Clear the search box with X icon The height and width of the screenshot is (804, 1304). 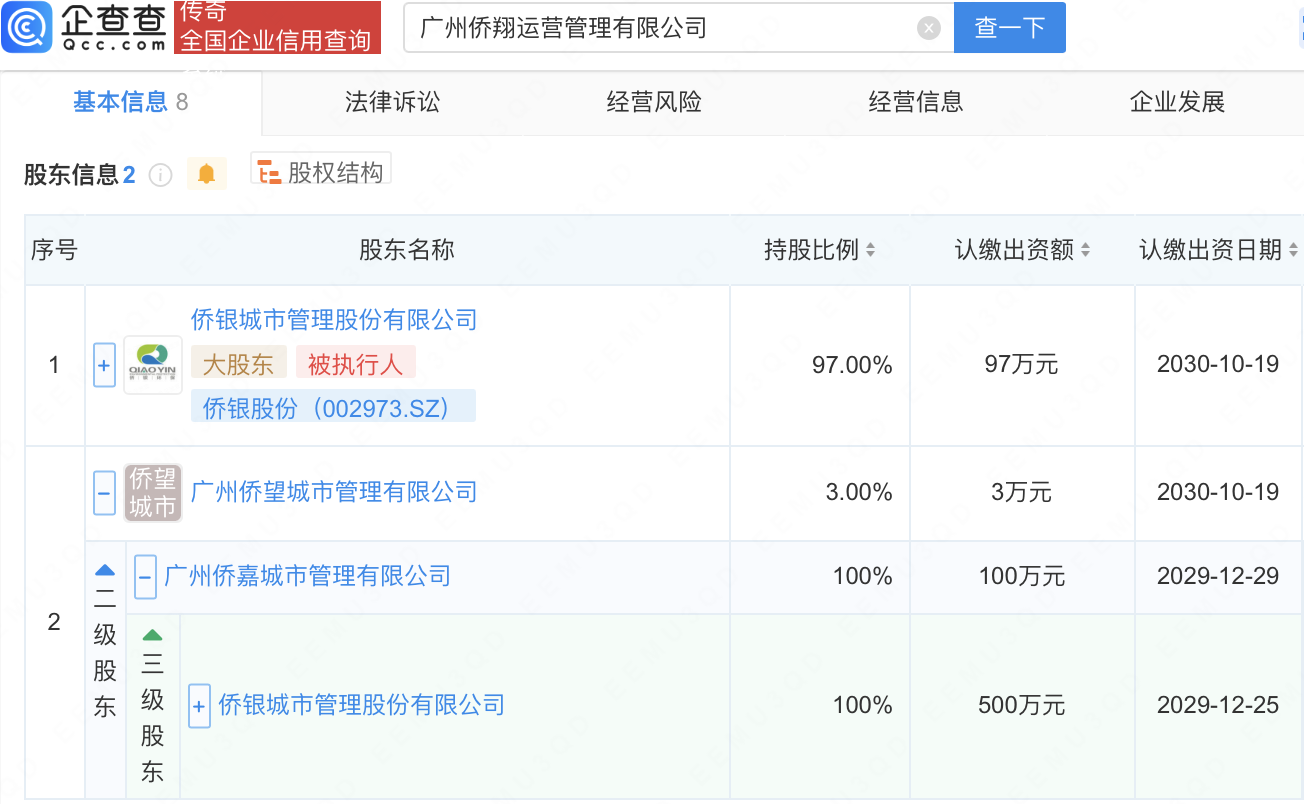[929, 28]
